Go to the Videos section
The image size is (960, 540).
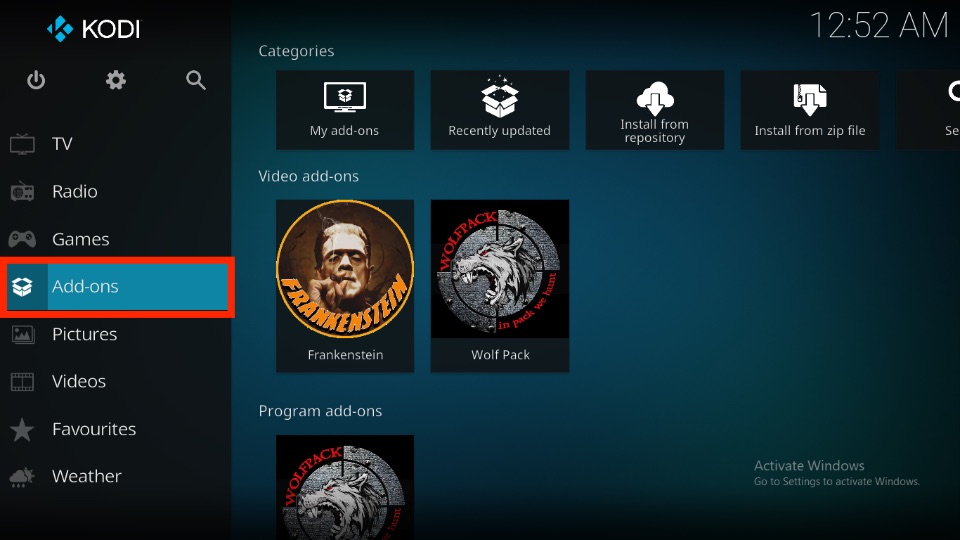pos(116,381)
